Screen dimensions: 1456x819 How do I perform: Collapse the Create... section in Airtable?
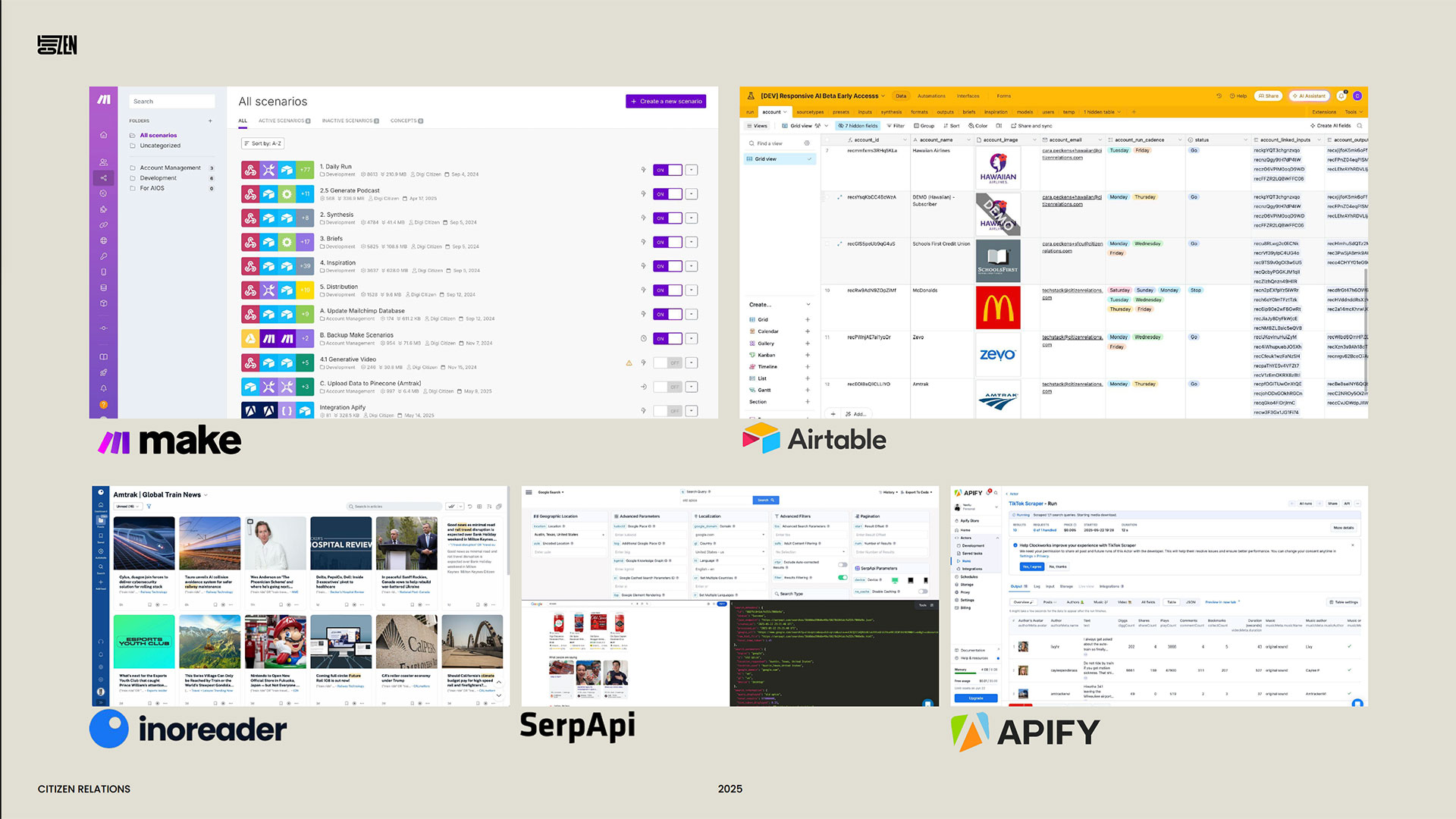tap(808, 305)
